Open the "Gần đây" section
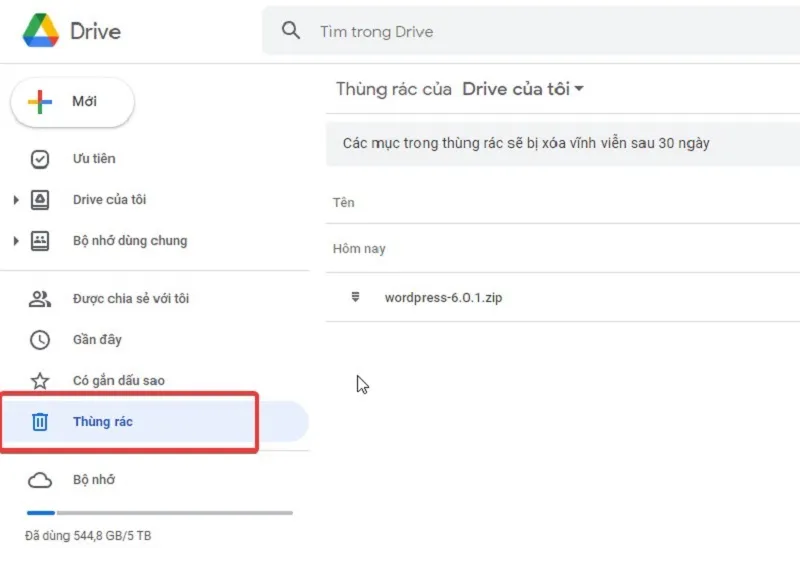Viewport: 800px width, 571px height. point(97,339)
